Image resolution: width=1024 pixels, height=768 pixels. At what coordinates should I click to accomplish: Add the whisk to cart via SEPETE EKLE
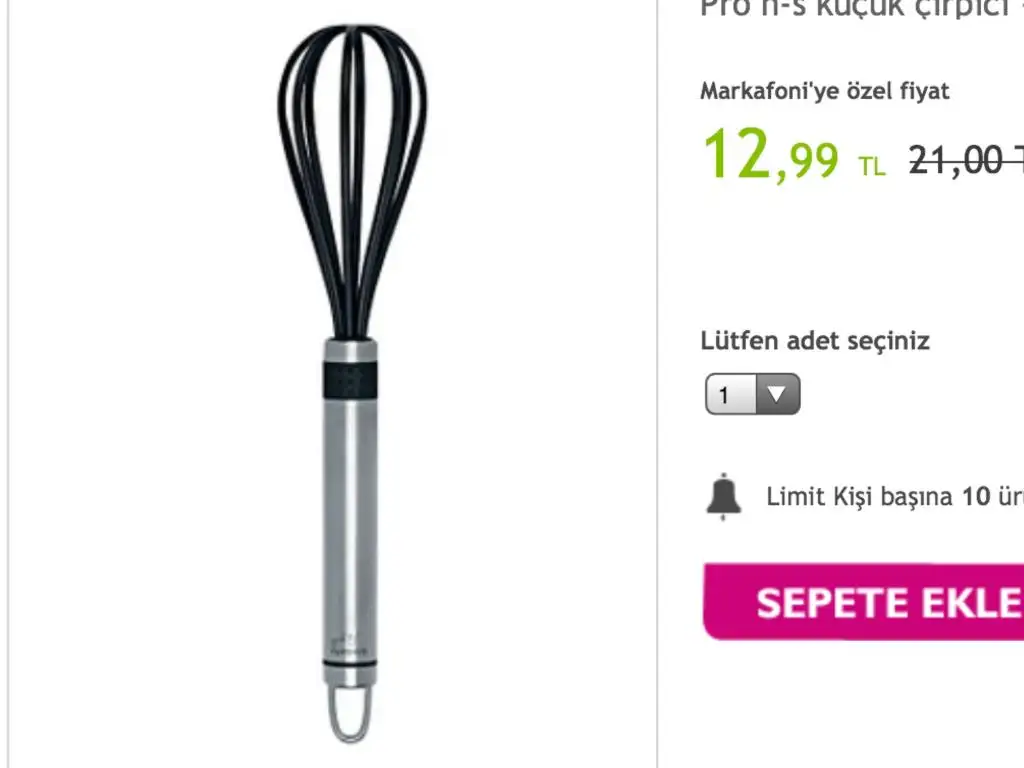(x=863, y=602)
